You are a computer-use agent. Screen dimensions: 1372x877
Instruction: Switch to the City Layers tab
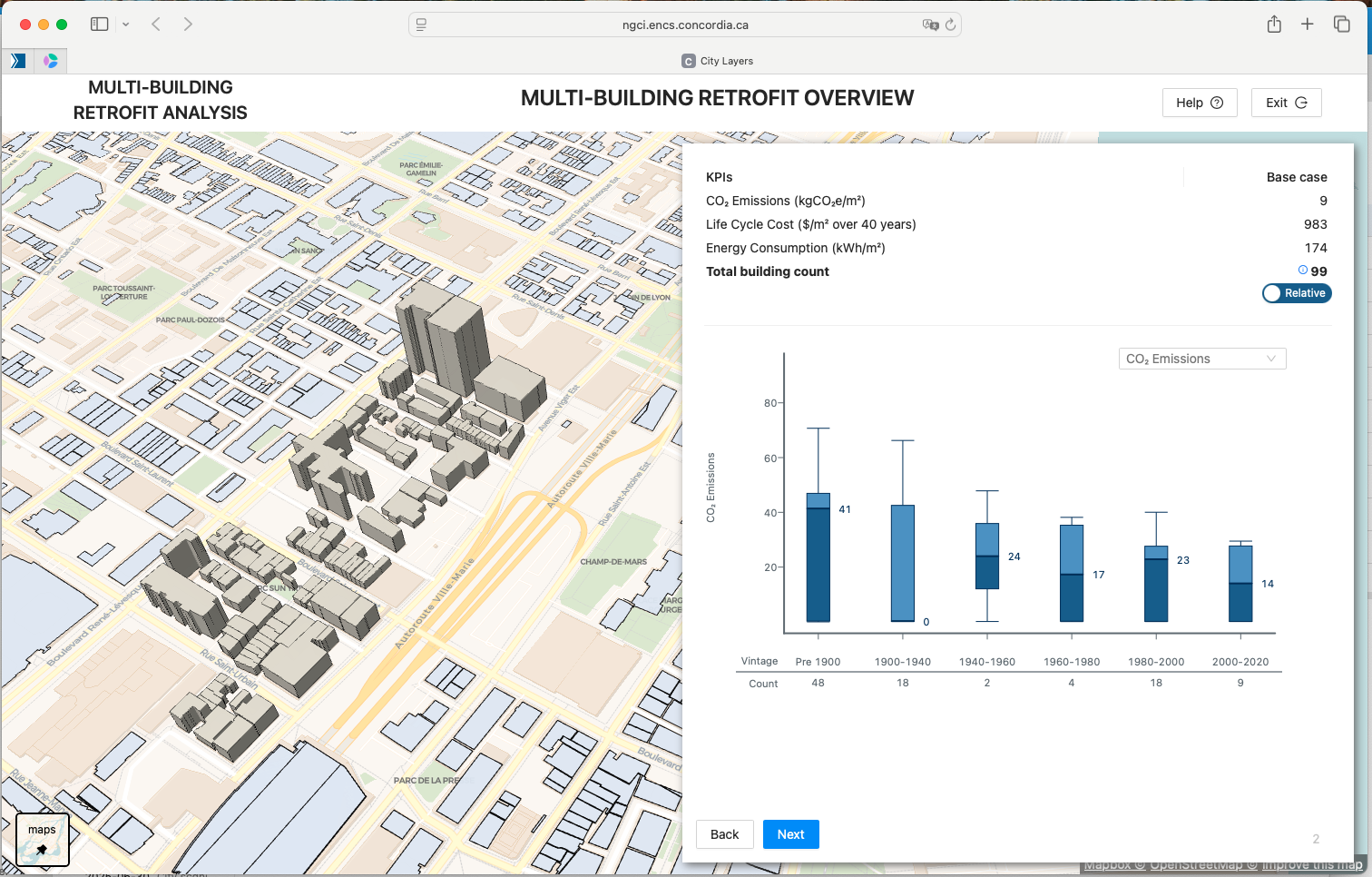[x=717, y=61]
